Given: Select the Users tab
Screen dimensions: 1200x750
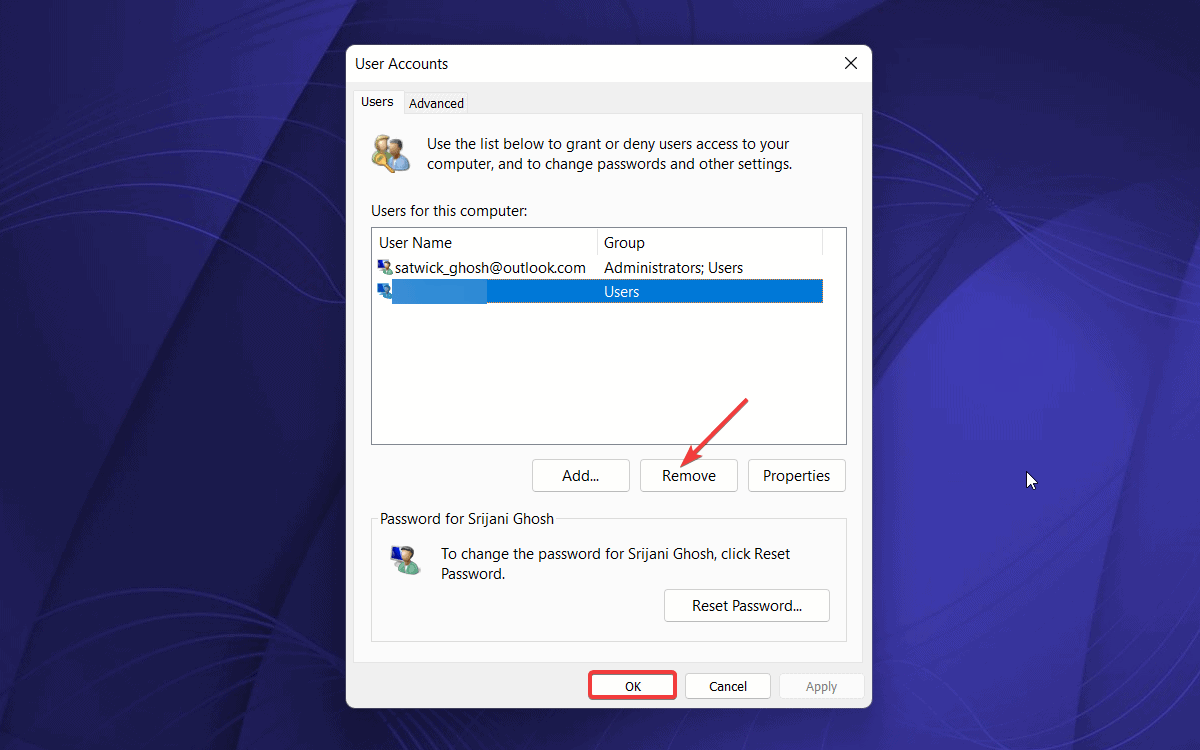Looking at the screenshot, I should pyautogui.click(x=377, y=101).
